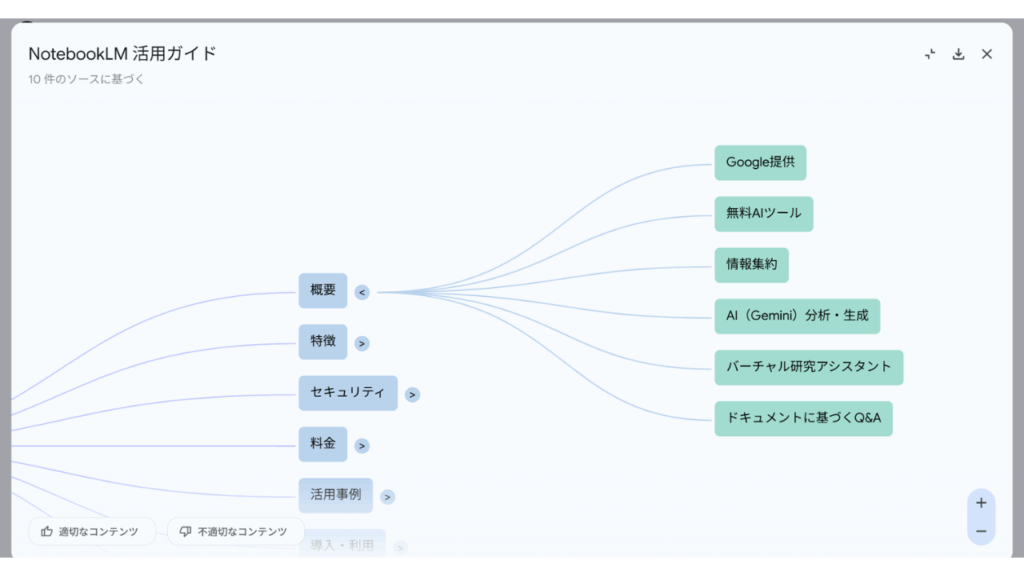Open the AI（Gemini）分析・生成 node

pyautogui.click(x=797, y=316)
